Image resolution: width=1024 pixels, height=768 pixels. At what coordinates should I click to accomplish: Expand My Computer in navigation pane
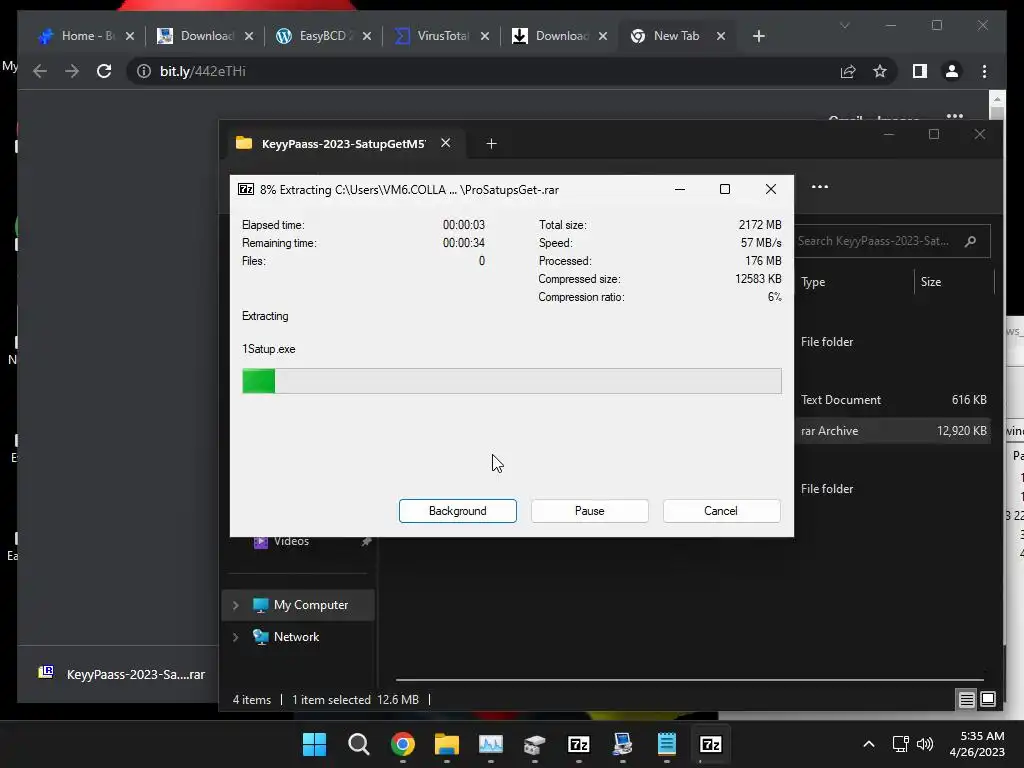tap(236, 605)
